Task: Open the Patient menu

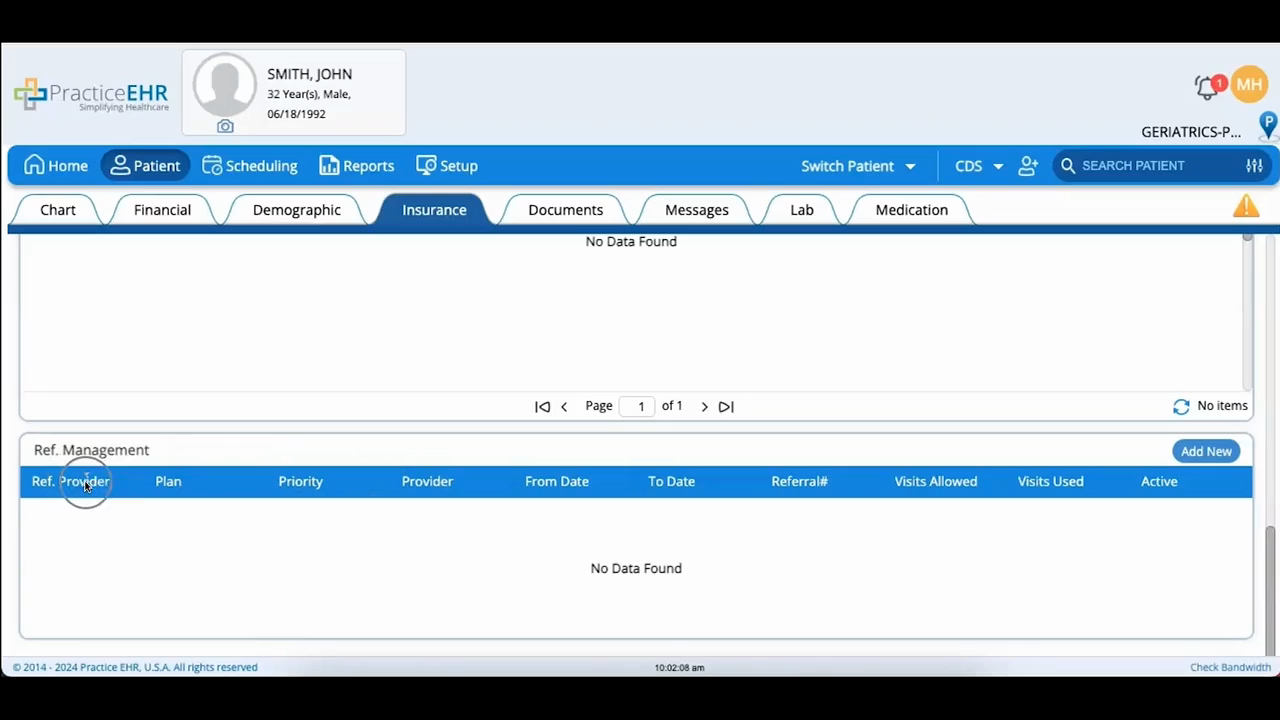Action: [x=145, y=166]
